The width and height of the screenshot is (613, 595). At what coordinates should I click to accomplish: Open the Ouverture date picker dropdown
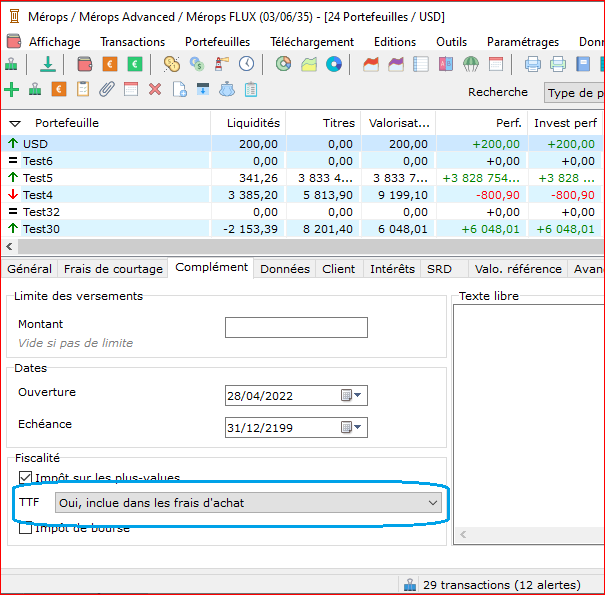(x=357, y=395)
